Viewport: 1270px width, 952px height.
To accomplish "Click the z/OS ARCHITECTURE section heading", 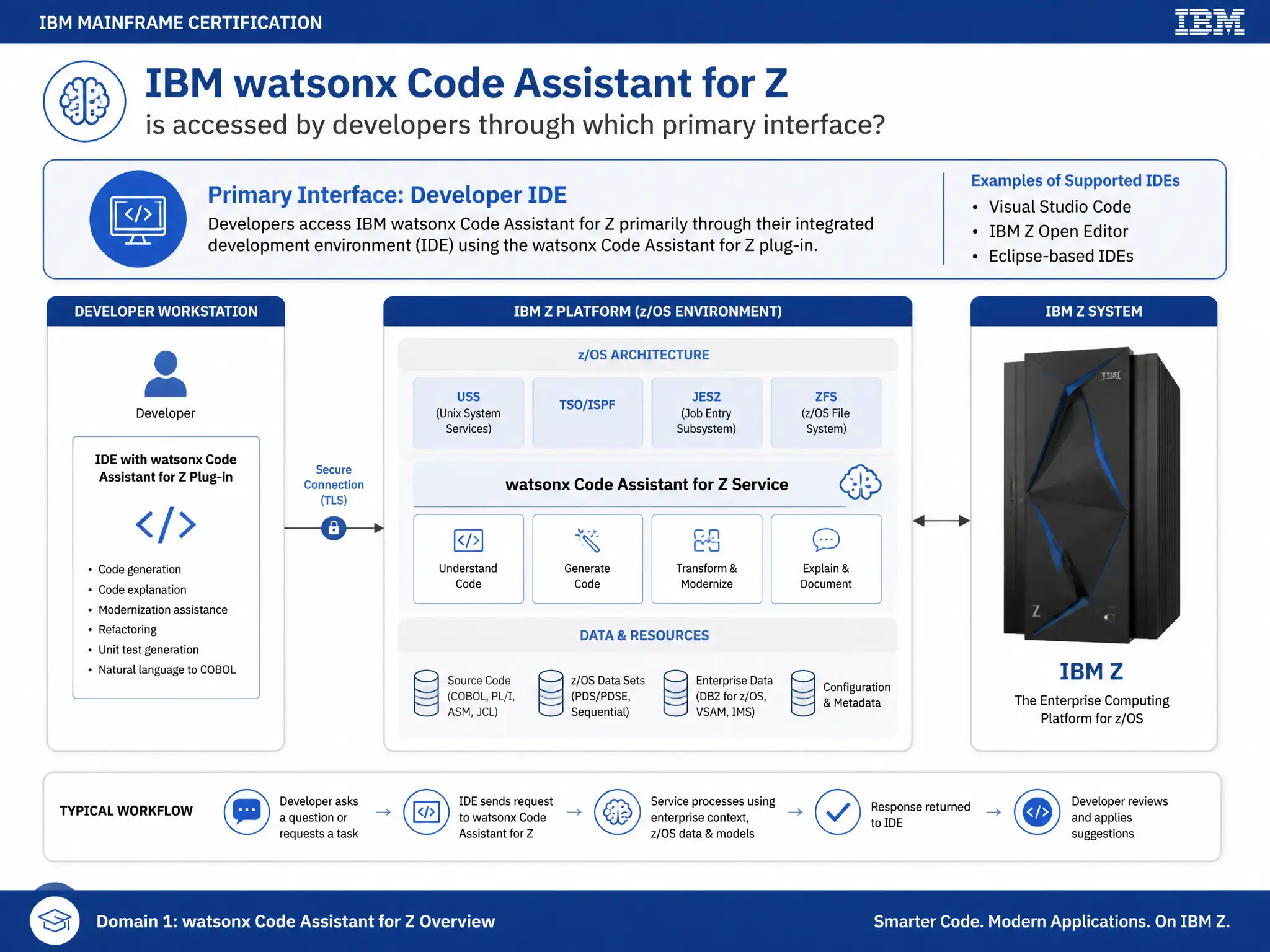I will tap(643, 355).
